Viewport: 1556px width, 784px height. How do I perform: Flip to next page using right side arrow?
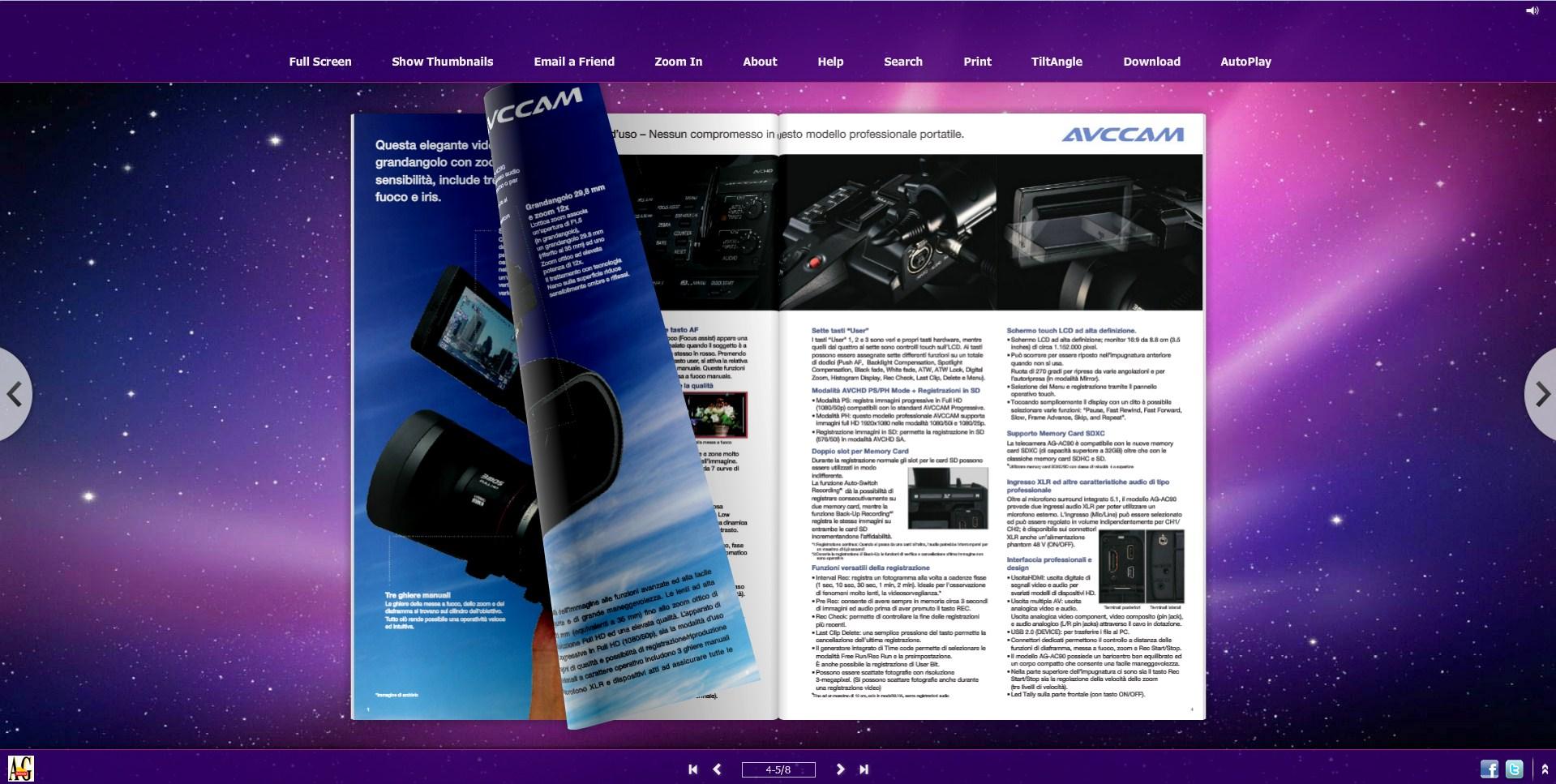pos(1541,395)
